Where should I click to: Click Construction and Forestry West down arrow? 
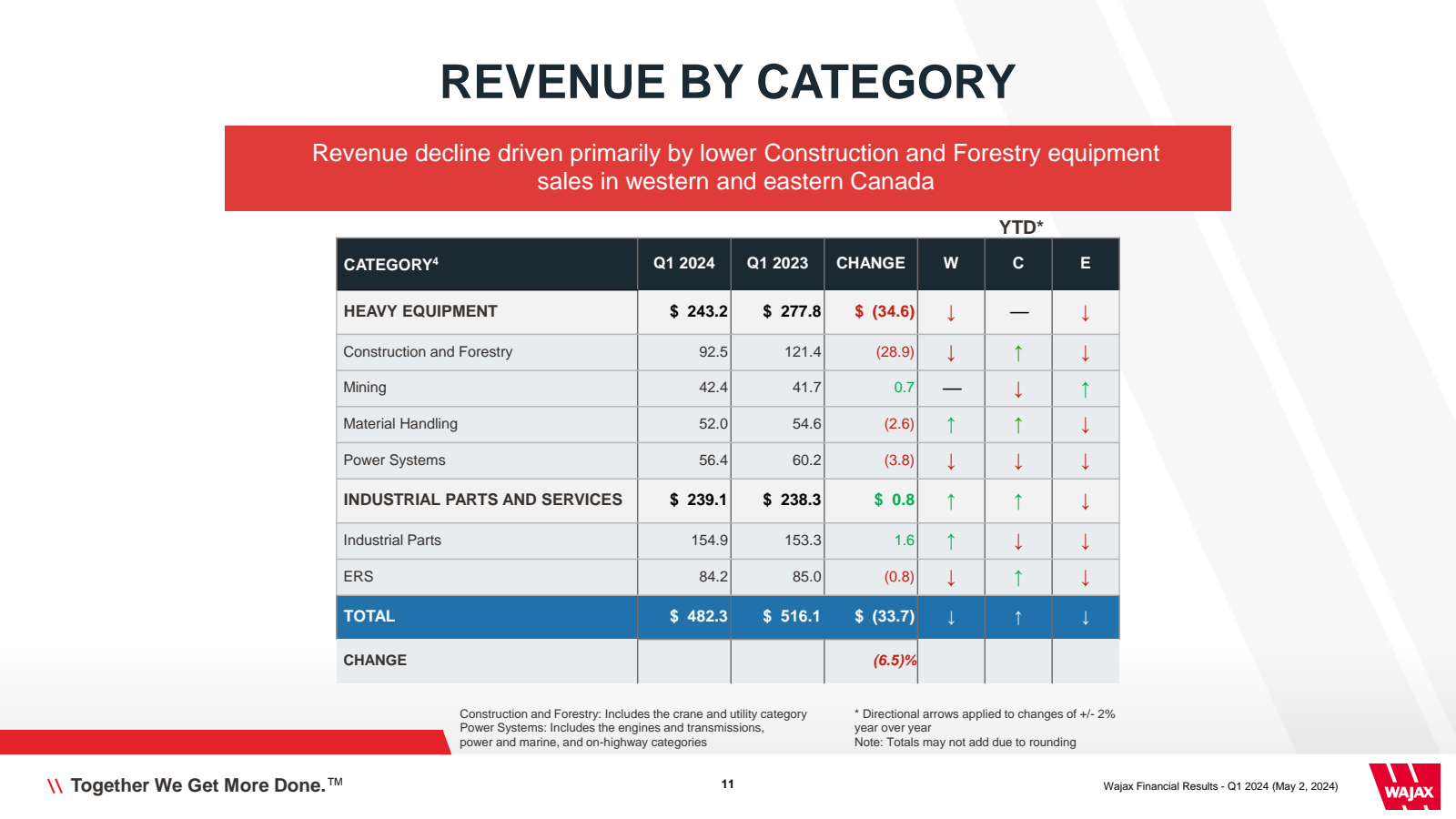951,353
